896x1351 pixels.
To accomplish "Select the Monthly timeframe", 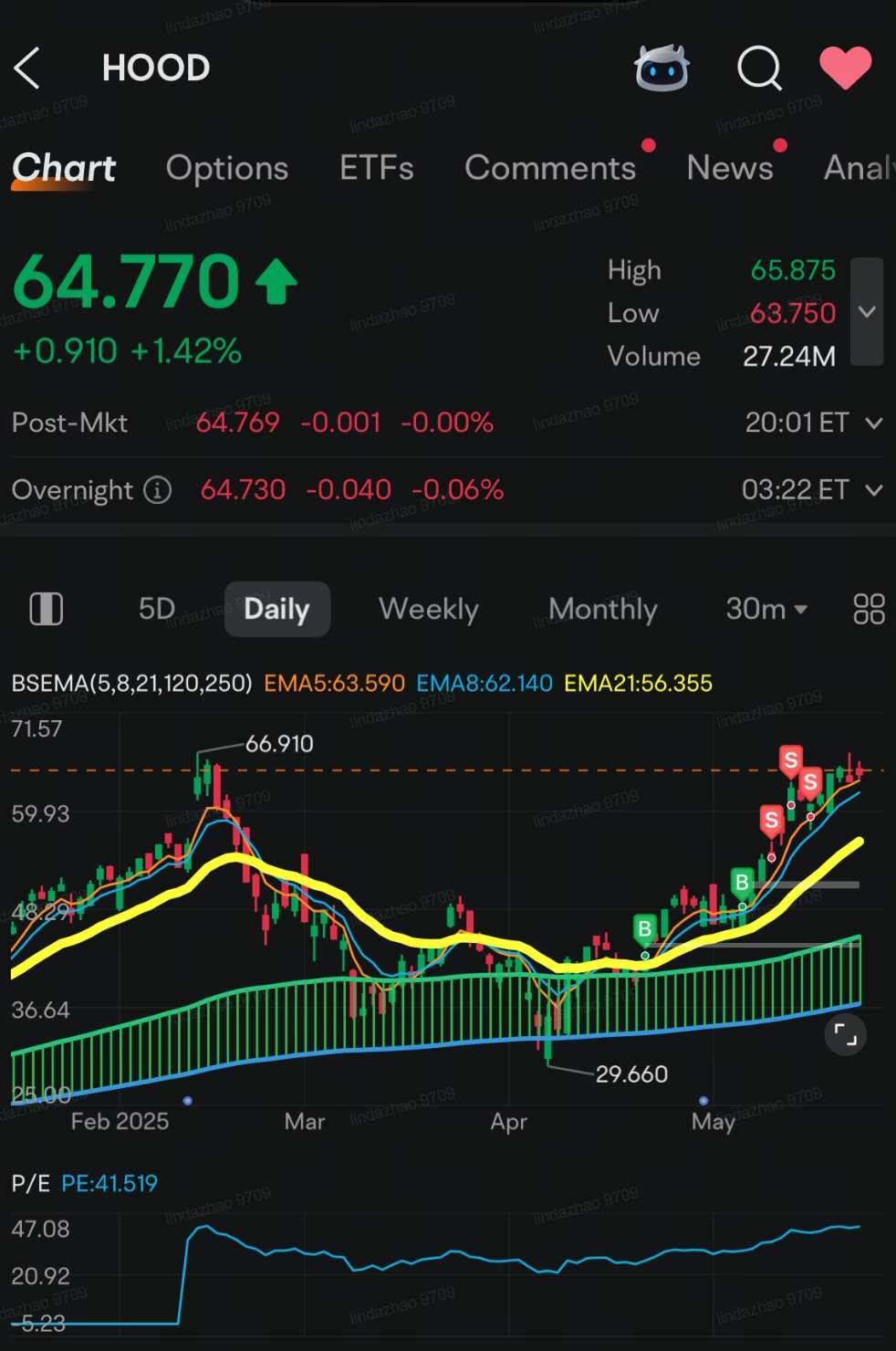I will (603, 609).
